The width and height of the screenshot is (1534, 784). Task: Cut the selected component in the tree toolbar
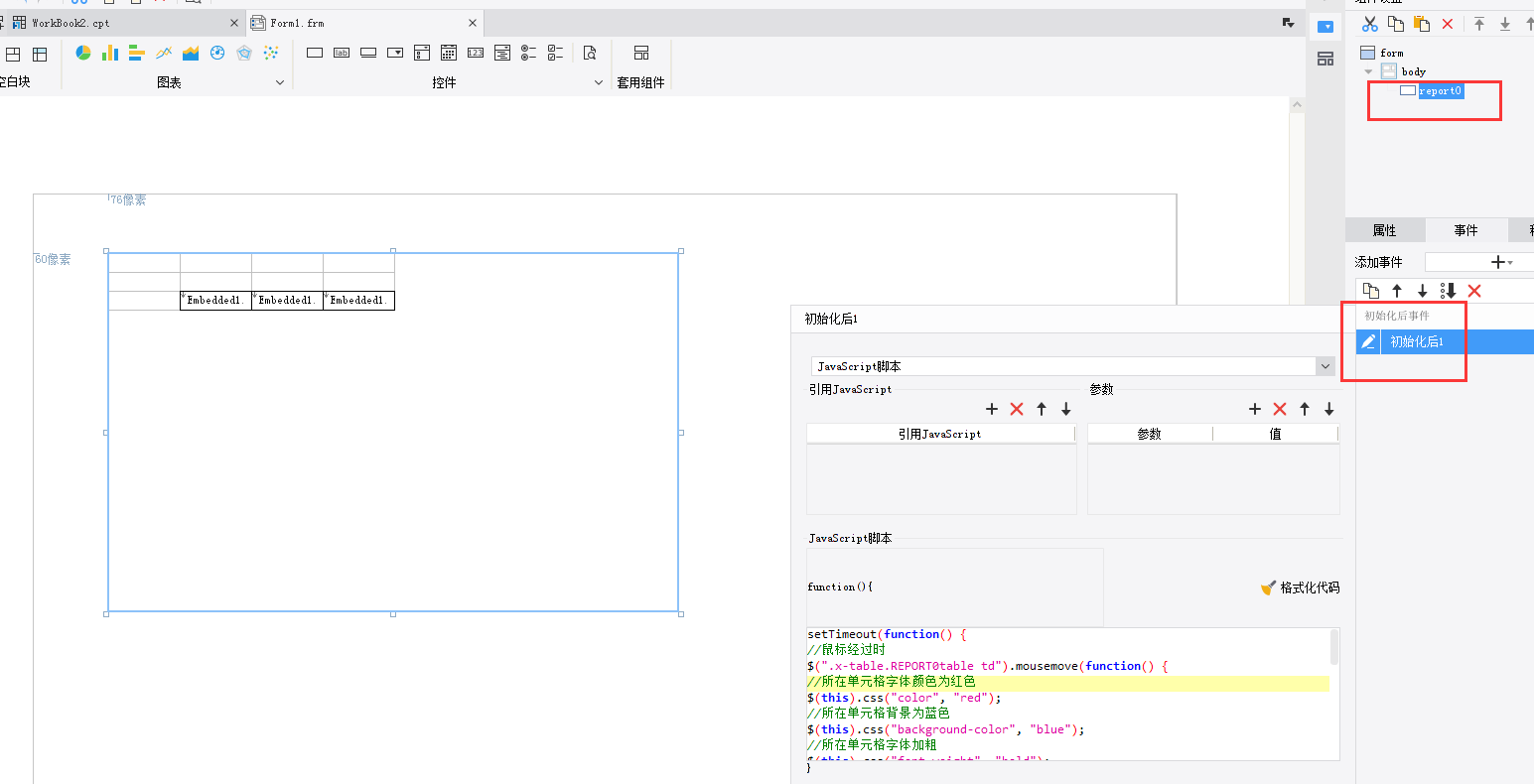1370,24
